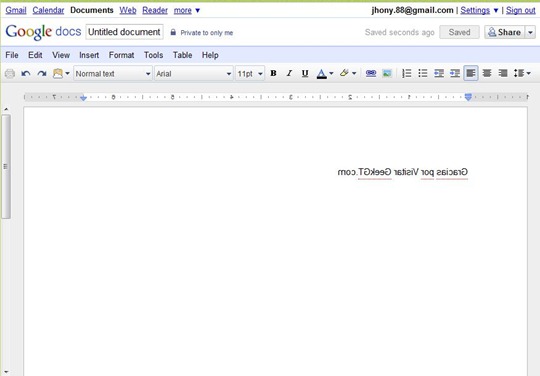Open the Normal text style dropdown
Viewport: 540px width, 376px height.
point(113,74)
